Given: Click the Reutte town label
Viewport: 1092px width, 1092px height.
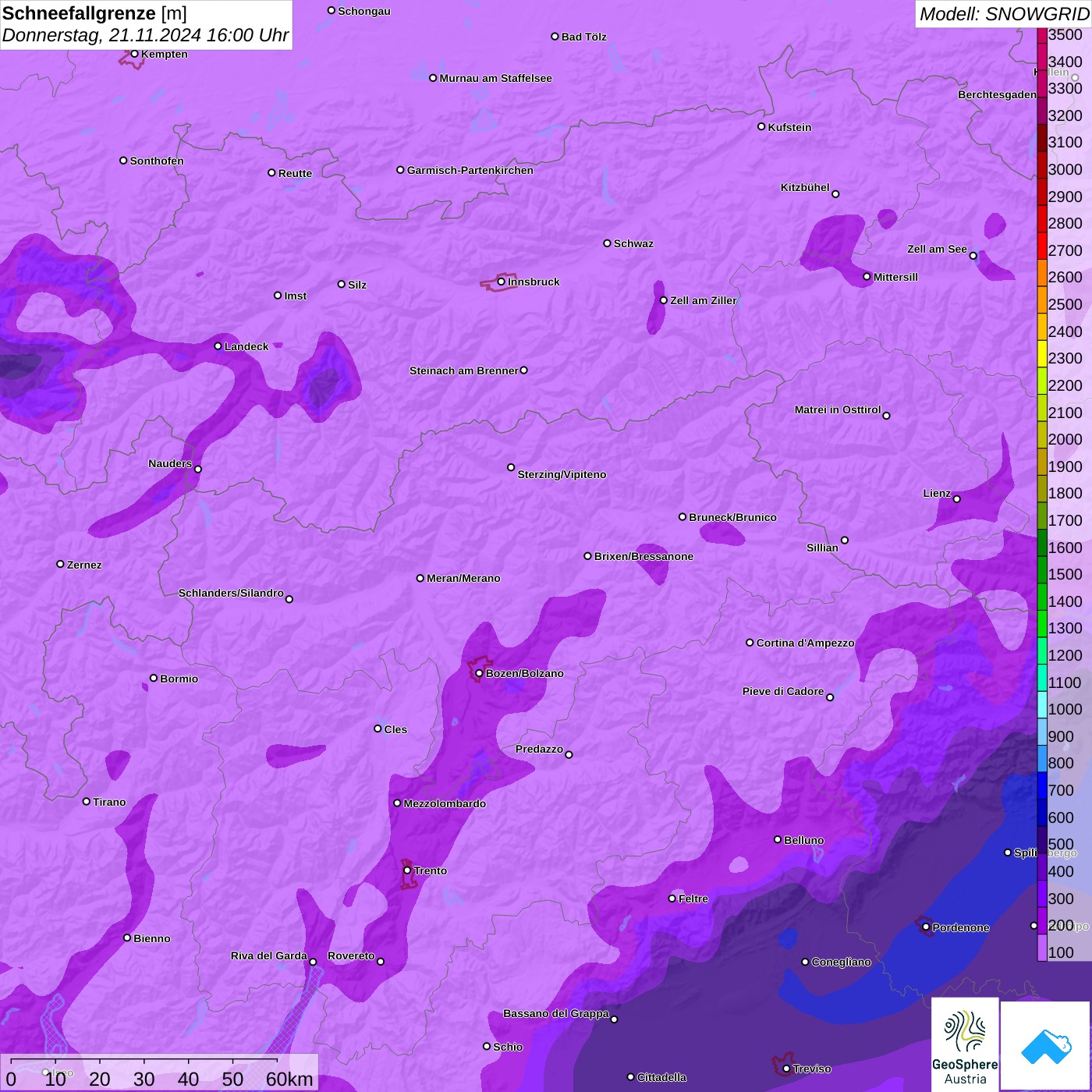Looking at the screenshot, I should [x=295, y=173].
